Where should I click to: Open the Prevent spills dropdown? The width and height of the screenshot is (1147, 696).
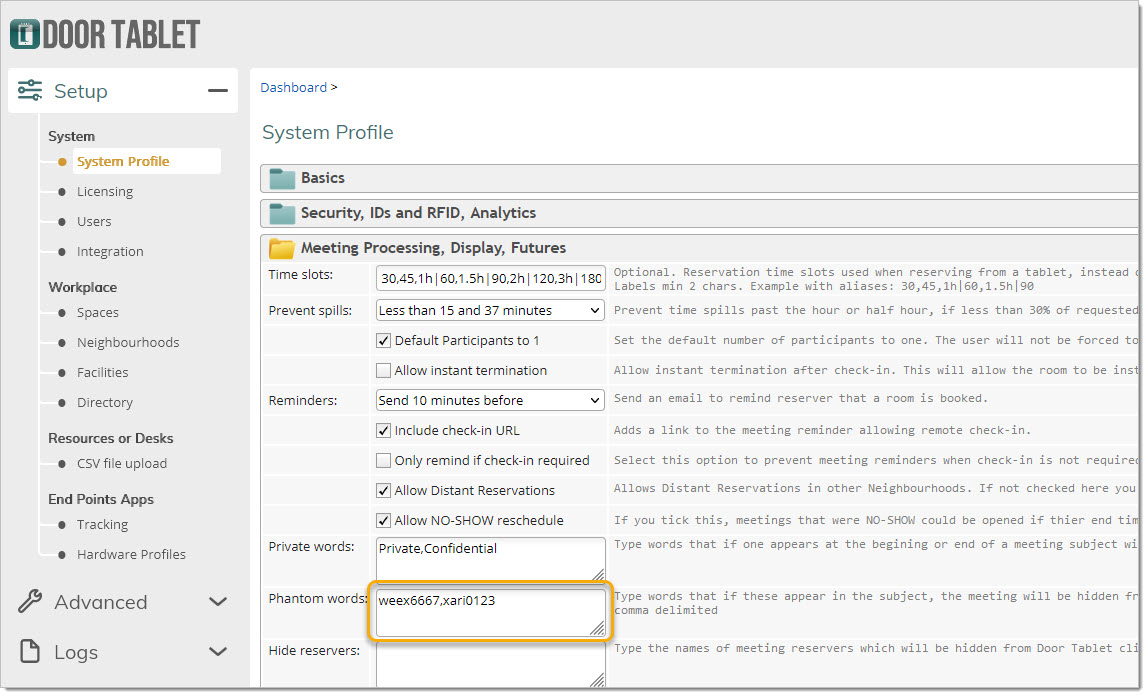coord(490,311)
